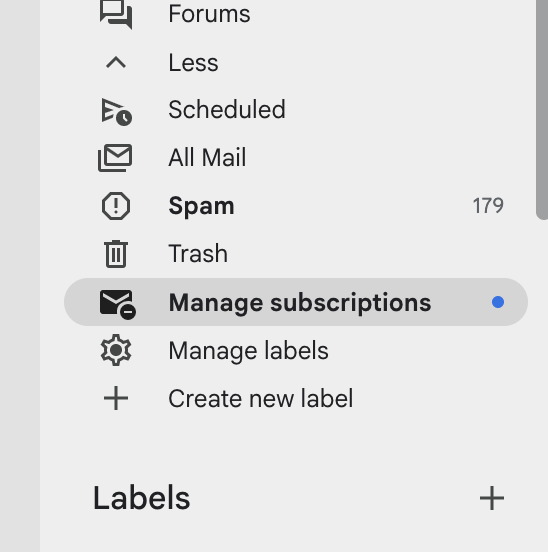The width and height of the screenshot is (548, 552).
Task: Click the All Mail stacked envelope icon
Action: (x=115, y=158)
